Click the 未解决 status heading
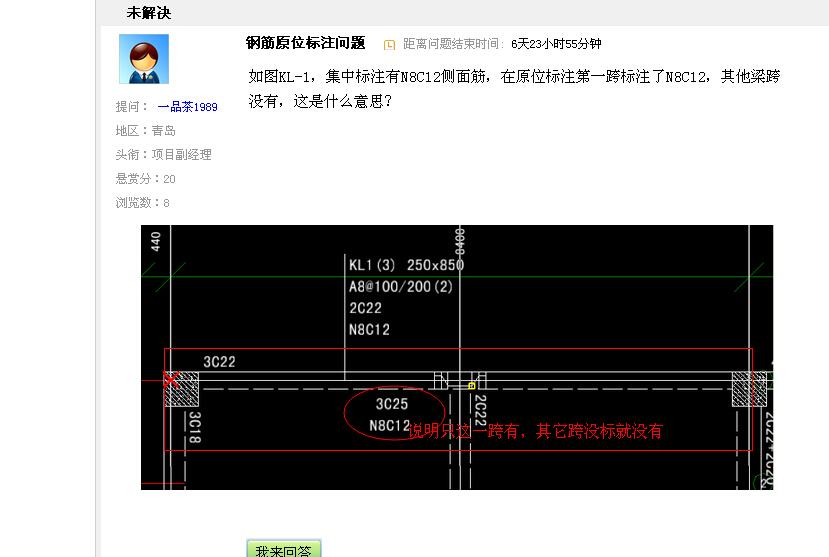 pyautogui.click(x=149, y=13)
